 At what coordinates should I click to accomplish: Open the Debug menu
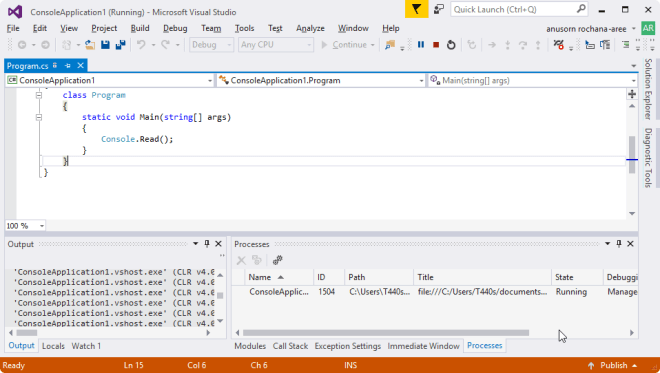point(175,28)
